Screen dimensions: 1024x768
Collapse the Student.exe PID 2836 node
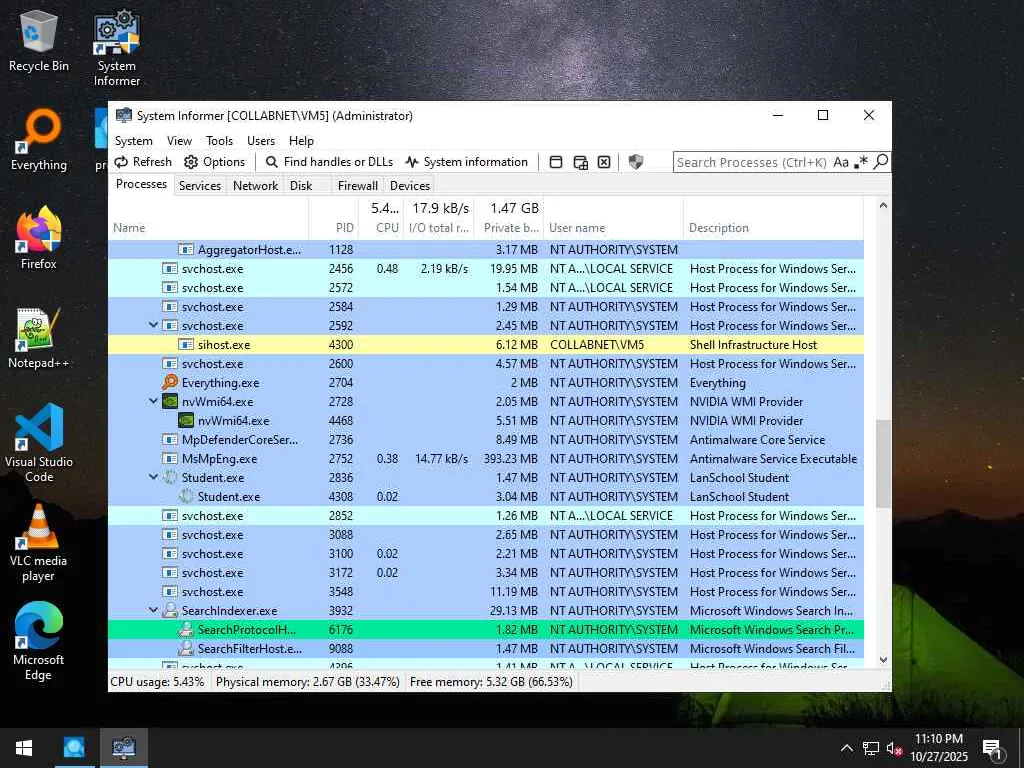(153, 477)
